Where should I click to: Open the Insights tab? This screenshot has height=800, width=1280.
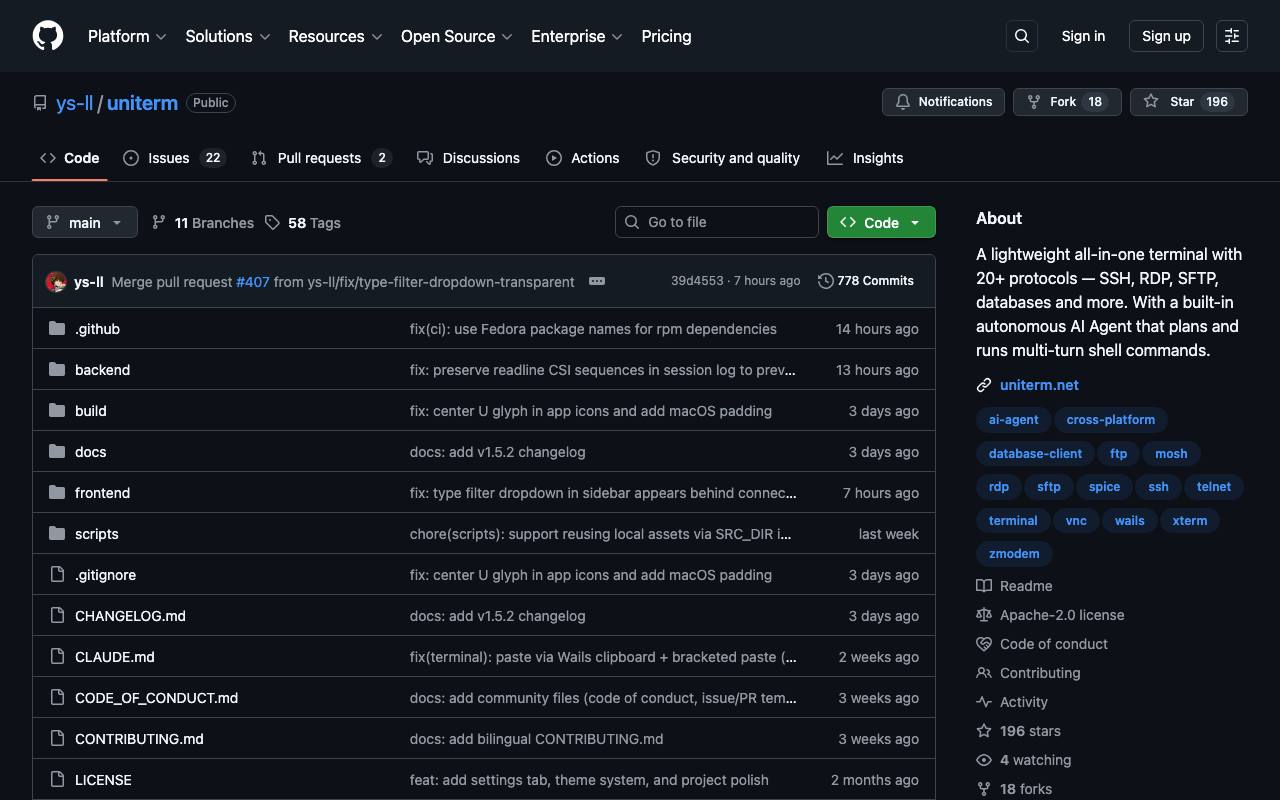point(865,158)
